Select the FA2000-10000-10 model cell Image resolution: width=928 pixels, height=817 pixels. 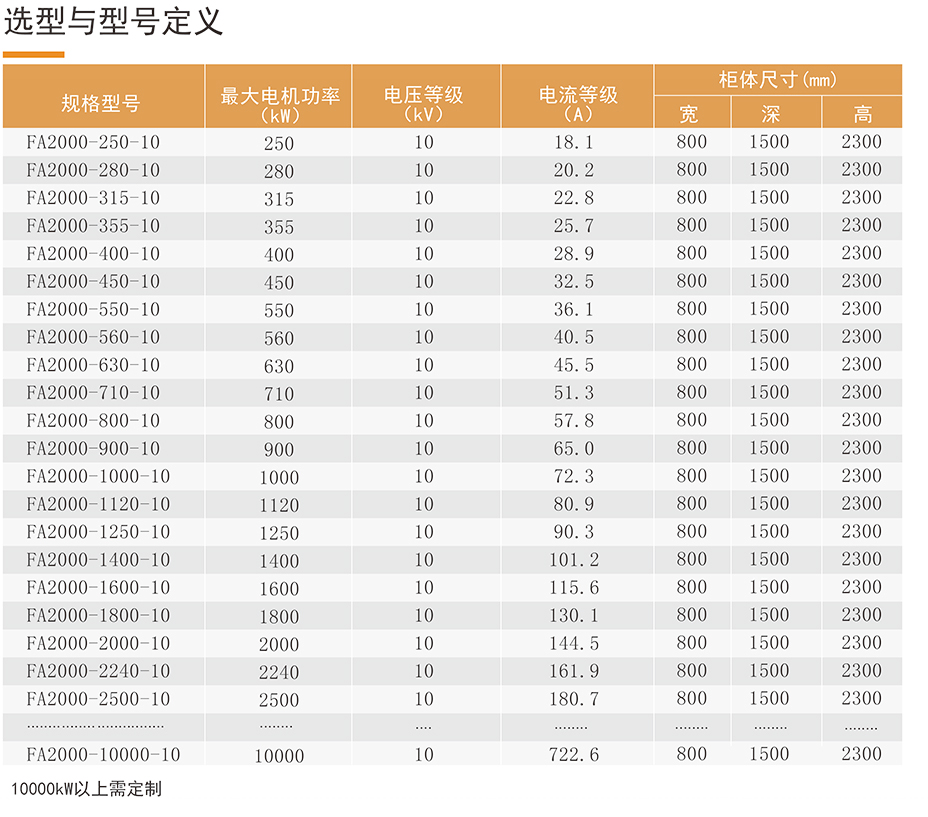[103, 754]
